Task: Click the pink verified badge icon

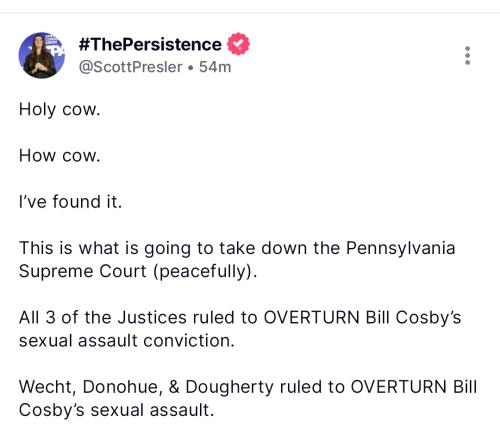Action: 238,44
